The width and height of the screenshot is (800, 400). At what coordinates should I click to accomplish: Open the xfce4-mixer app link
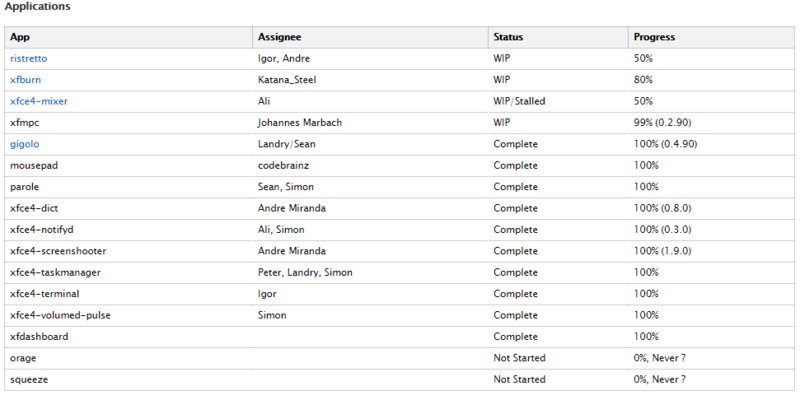point(38,101)
